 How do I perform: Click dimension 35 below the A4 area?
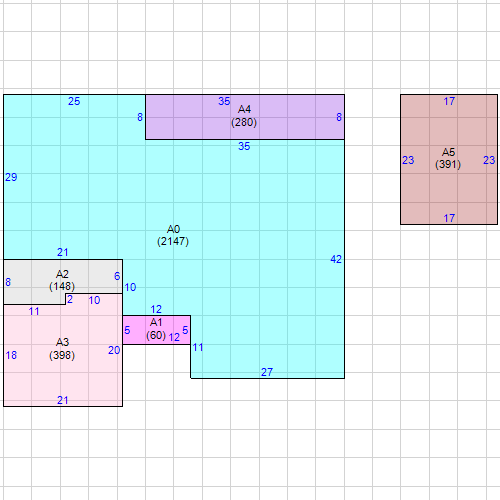click(x=244, y=146)
